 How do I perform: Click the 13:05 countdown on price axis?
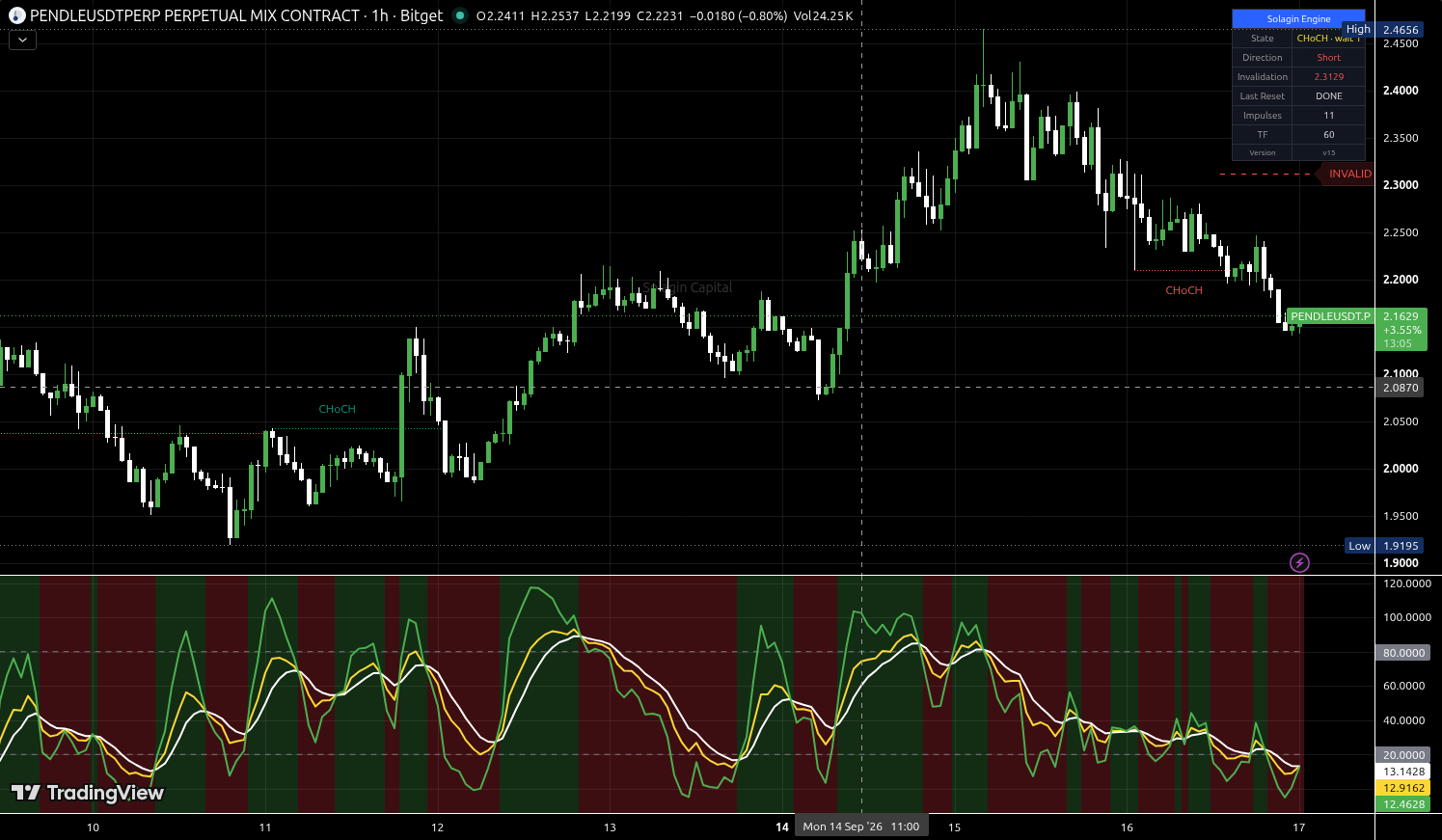click(x=1398, y=343)
